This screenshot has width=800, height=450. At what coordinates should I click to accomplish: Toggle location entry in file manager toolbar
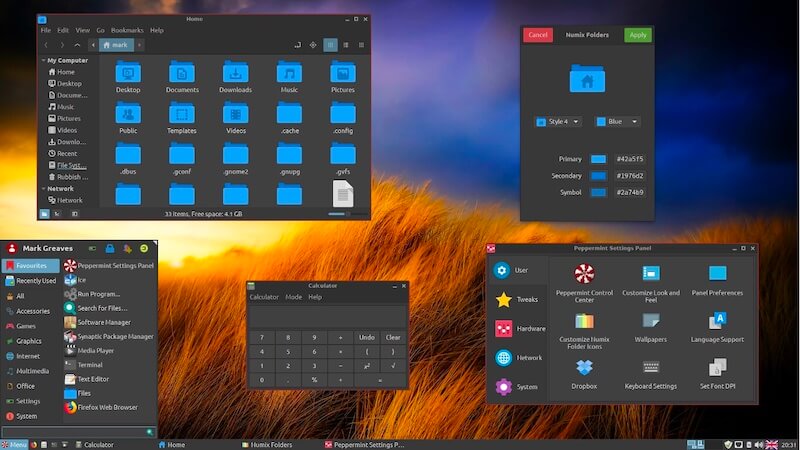tap(297, 45)
